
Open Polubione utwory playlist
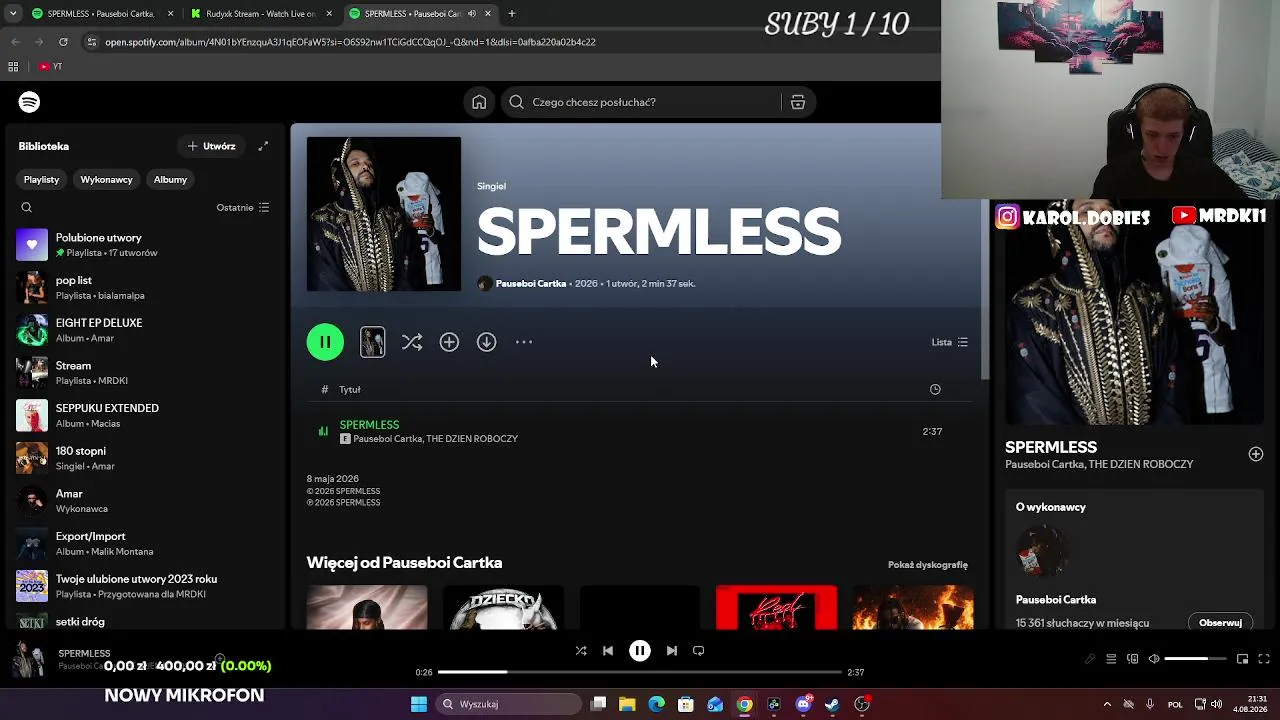click(x=145, y=245)
